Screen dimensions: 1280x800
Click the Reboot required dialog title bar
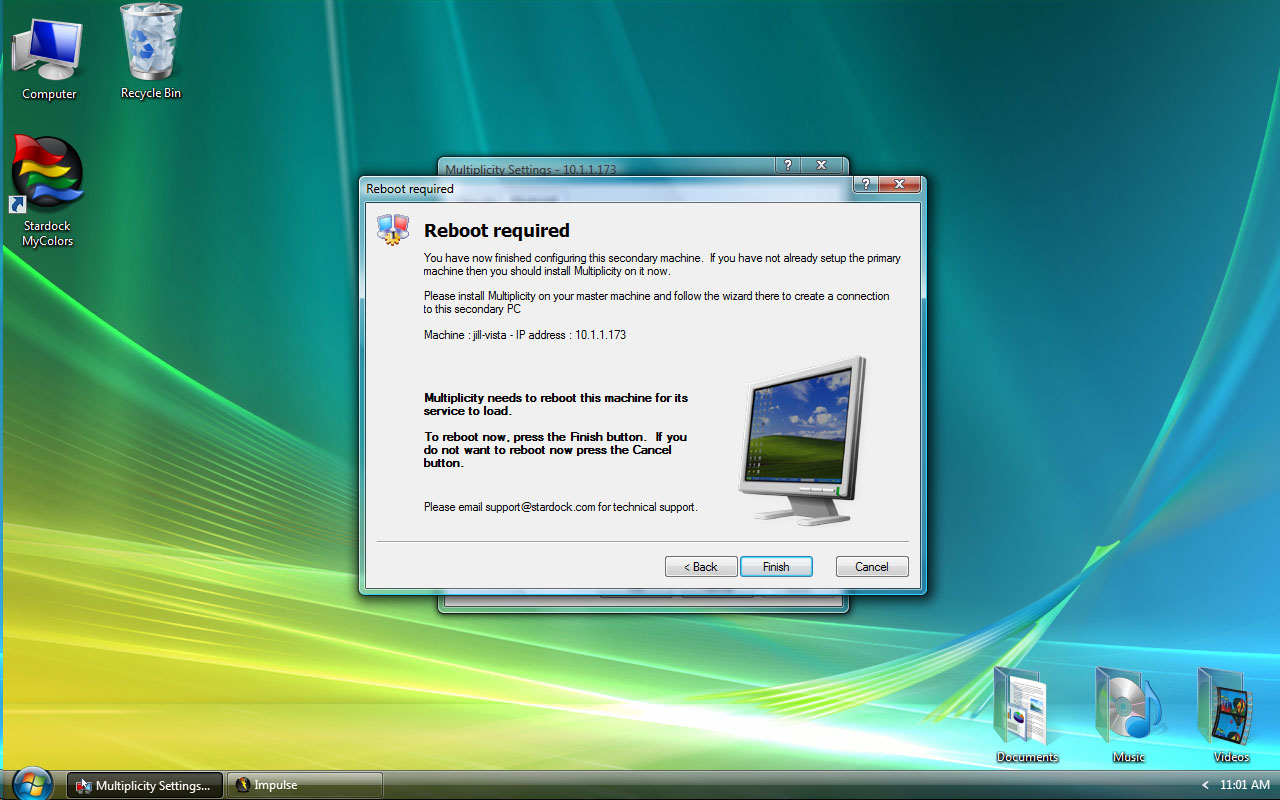click(606, 188)
